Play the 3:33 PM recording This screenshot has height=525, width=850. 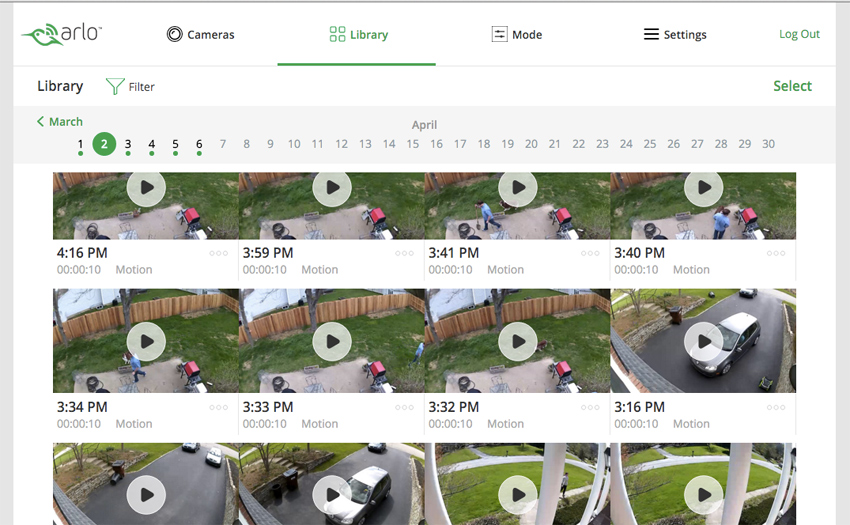pyautogui.click(x=332, y=342)
